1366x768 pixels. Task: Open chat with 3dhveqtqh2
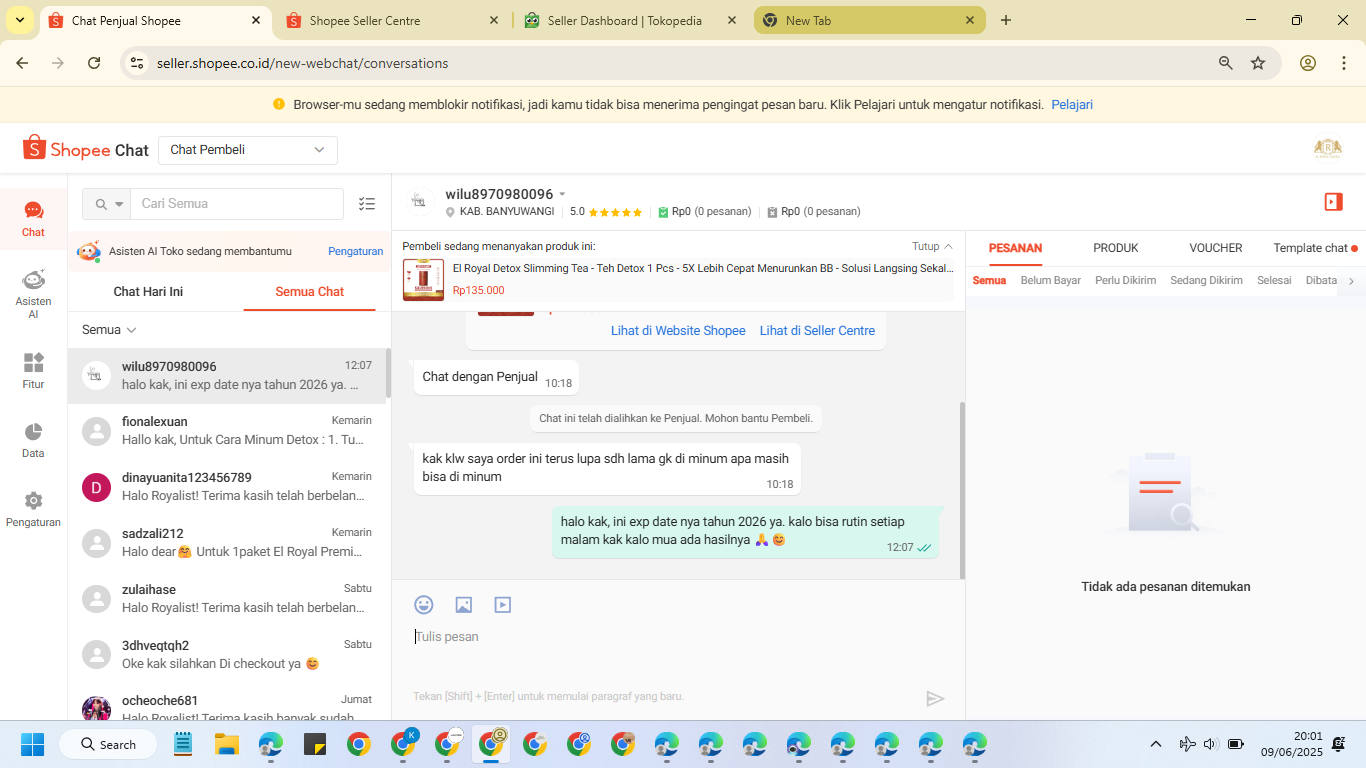pos(227,655)
